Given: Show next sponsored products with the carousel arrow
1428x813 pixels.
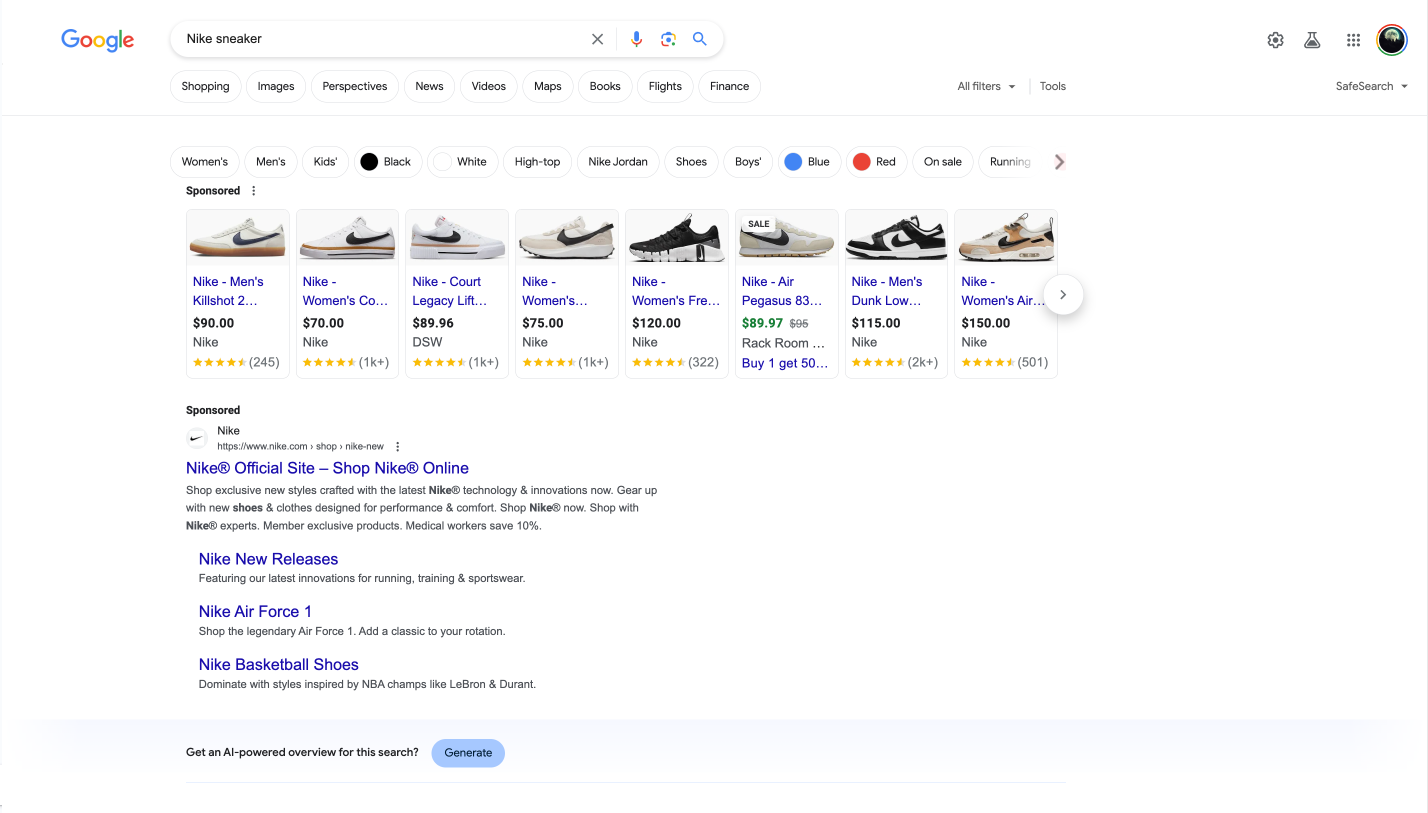Looking at the screenshot, I should coord(1063,295).
